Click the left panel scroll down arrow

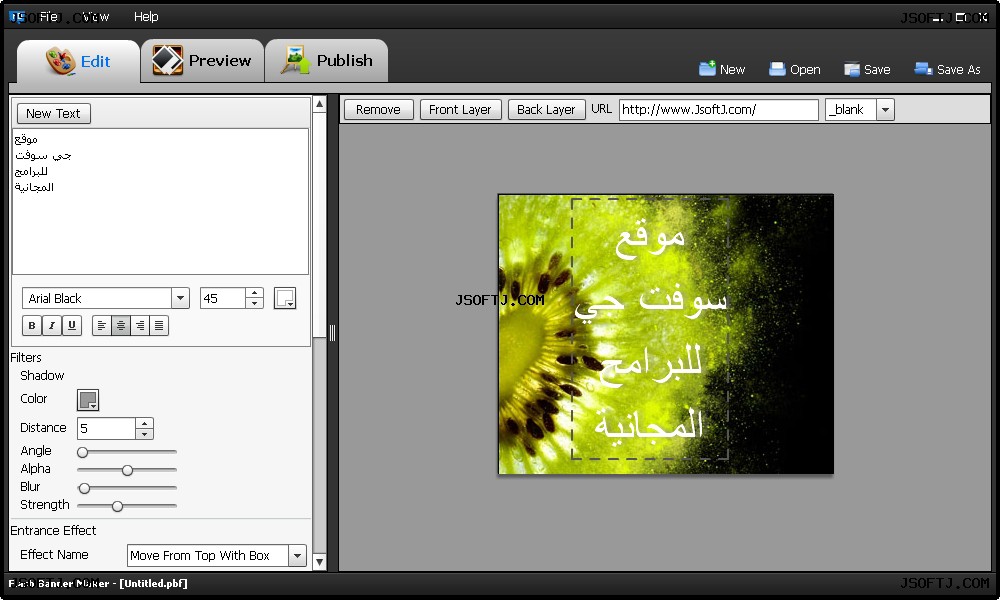pyautogui.click(x=320, y=562)
